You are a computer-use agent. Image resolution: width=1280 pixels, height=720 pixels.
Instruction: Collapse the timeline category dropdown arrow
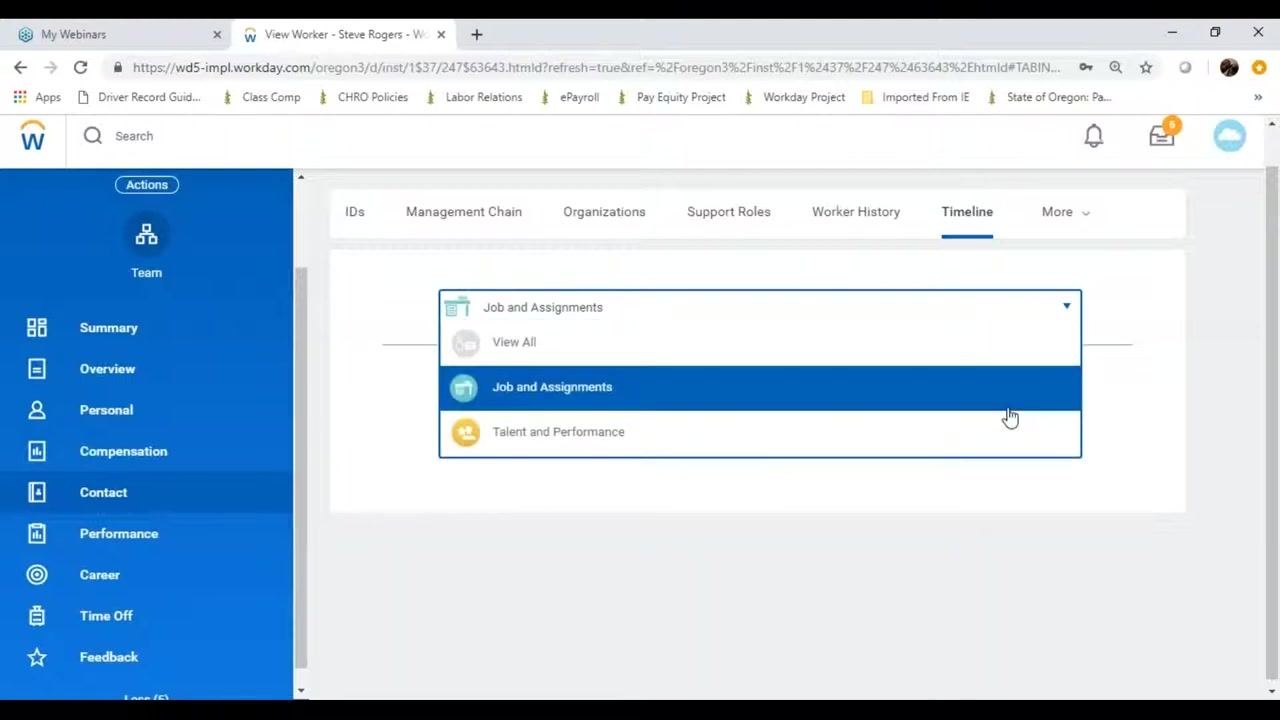(x=1067, y=306)
